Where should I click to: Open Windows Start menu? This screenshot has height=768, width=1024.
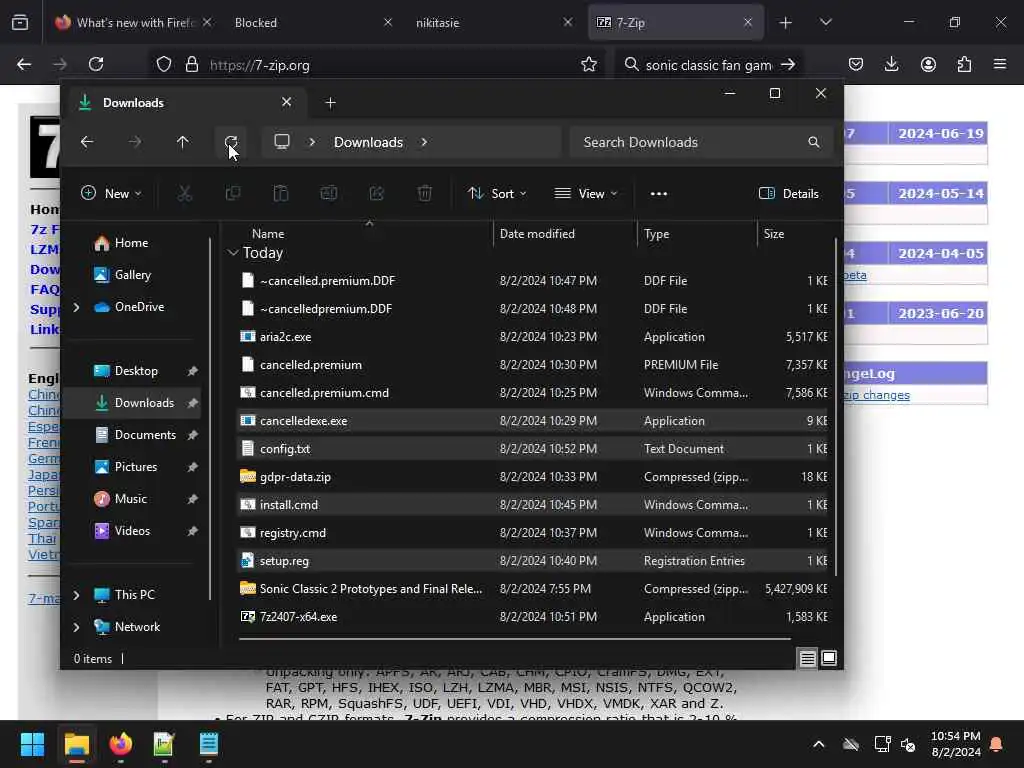tap(32, 744)
